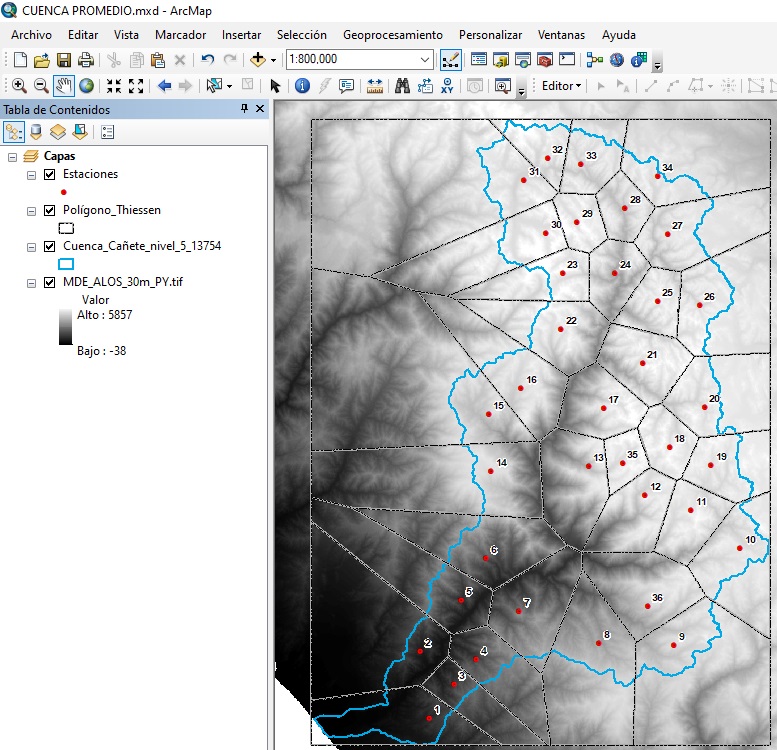Image resolution: width=777 pixels, height=750 pixels.
Task: Open the Editor Toolbar icon
Action: (x=450, y=60)
